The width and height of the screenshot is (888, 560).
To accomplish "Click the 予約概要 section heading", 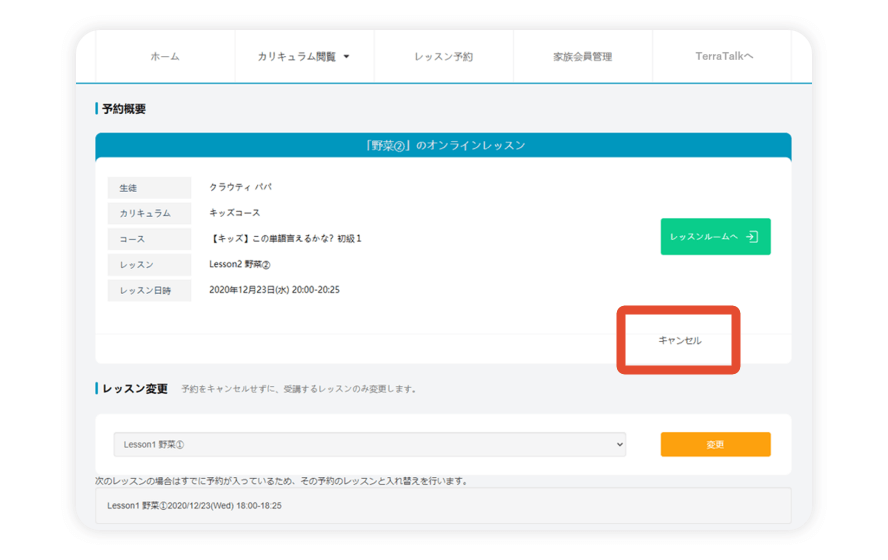I will [x=123, y=108].
